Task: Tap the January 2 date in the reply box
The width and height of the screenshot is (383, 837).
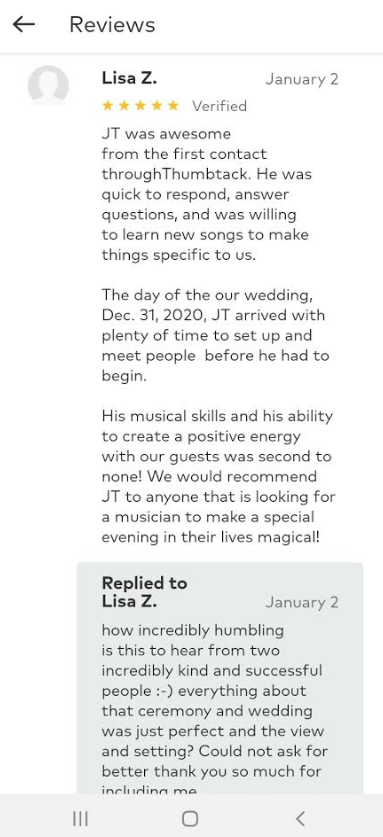Action: (x=302, y=603)
